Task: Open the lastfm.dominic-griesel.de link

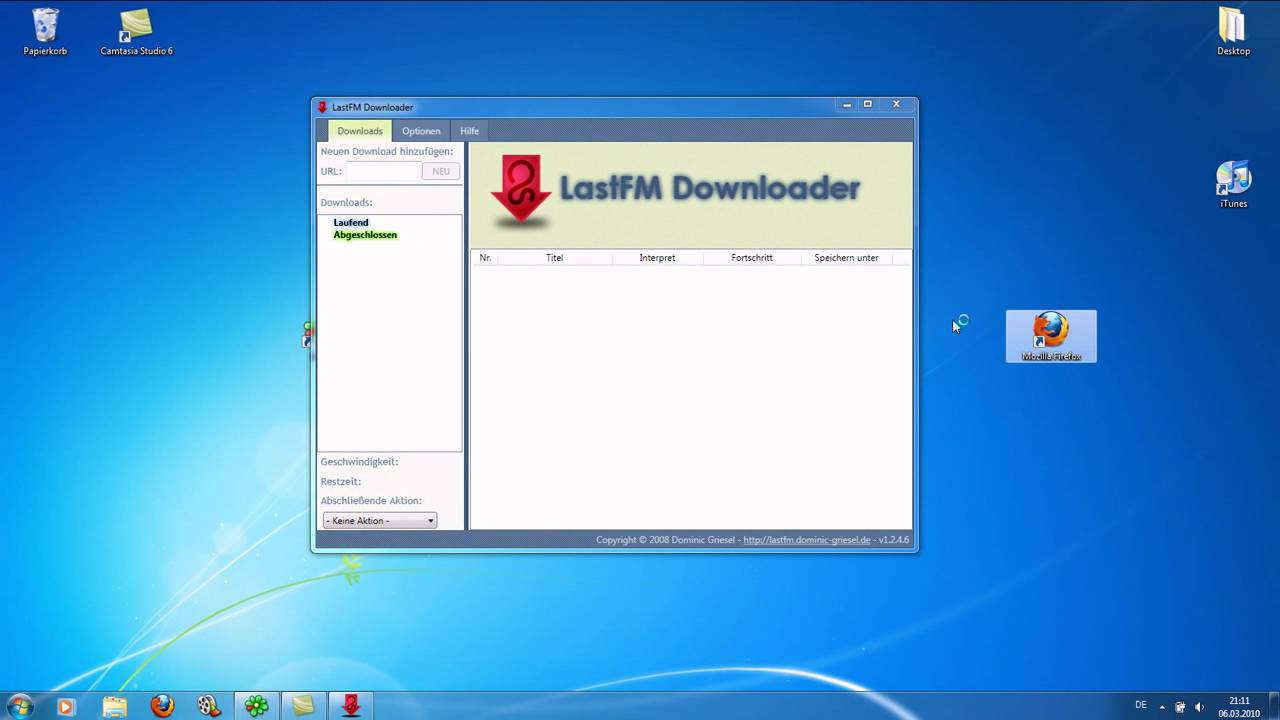Action: [x=807, y=540]
